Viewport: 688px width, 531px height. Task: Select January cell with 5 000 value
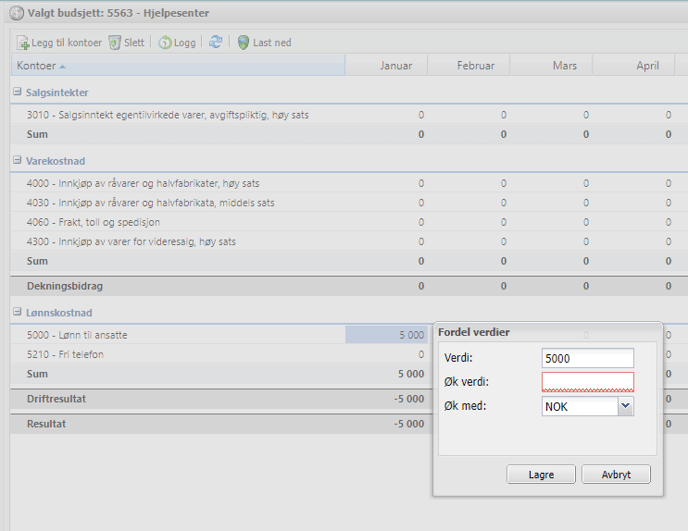388,335
